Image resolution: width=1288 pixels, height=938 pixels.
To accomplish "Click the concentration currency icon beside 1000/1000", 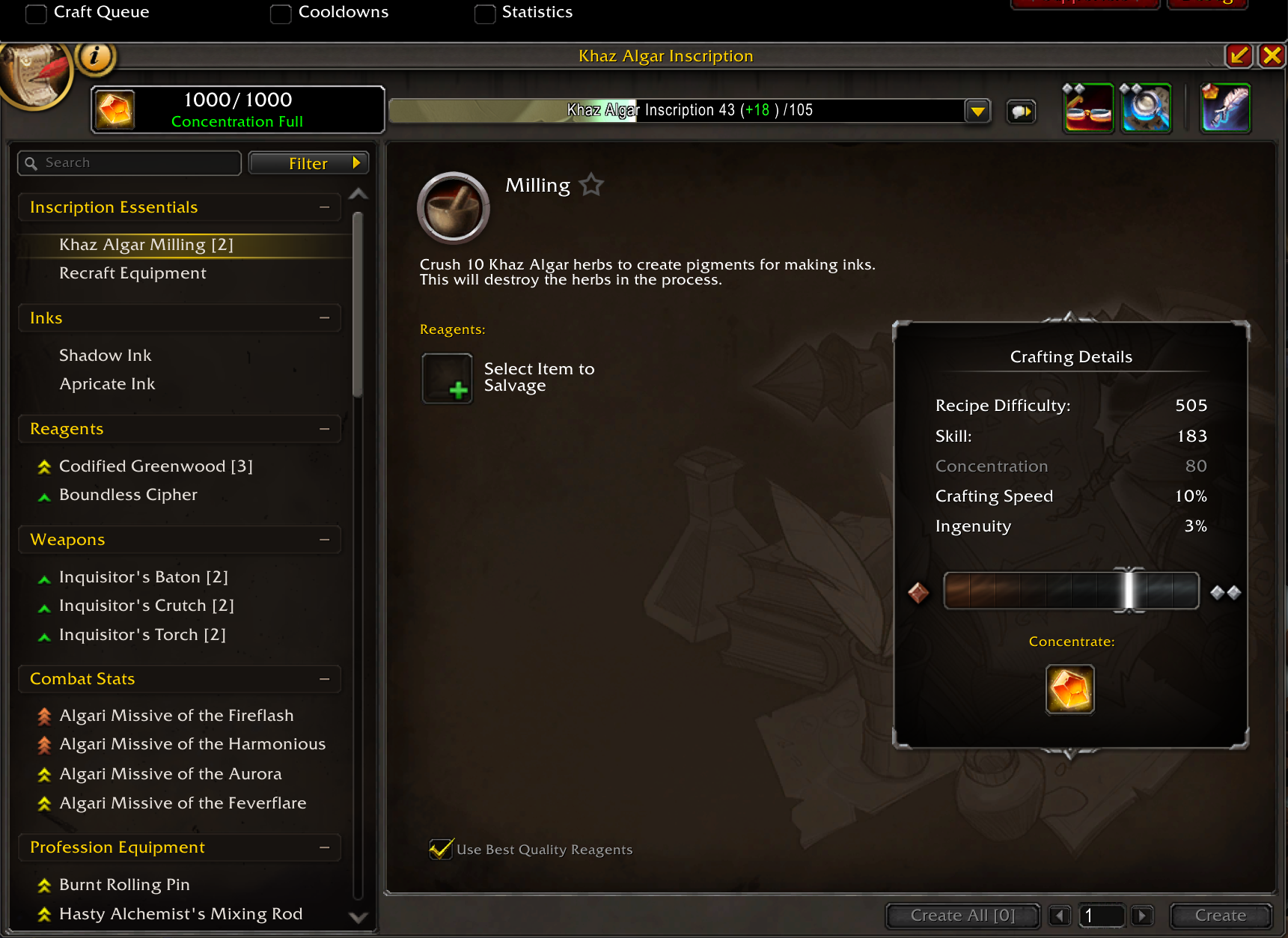I will click(x=115, y=110).
